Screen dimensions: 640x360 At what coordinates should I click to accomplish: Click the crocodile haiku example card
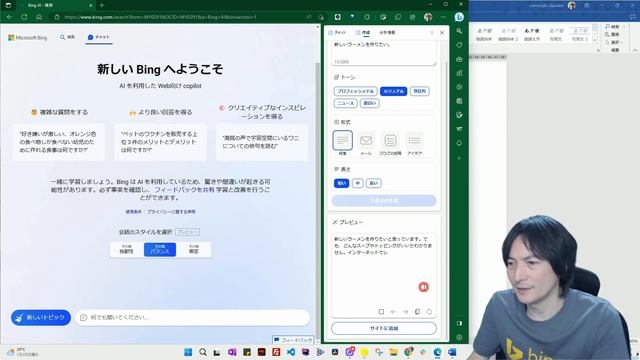262,142
